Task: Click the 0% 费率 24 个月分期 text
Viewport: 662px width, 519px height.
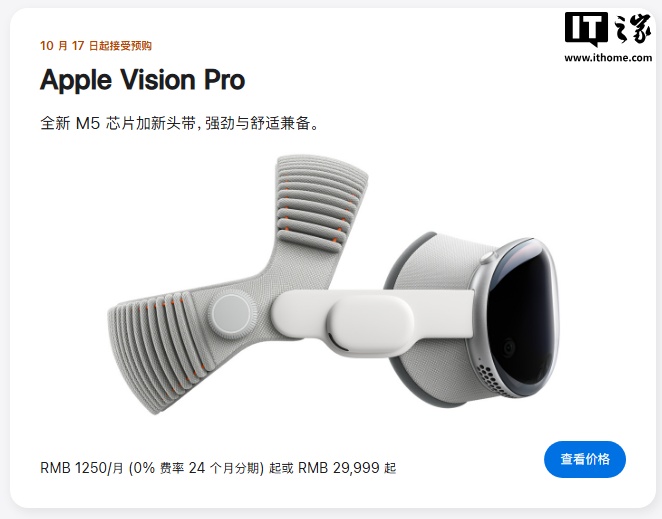Action: pyautogui.click(x=196, y=468)
